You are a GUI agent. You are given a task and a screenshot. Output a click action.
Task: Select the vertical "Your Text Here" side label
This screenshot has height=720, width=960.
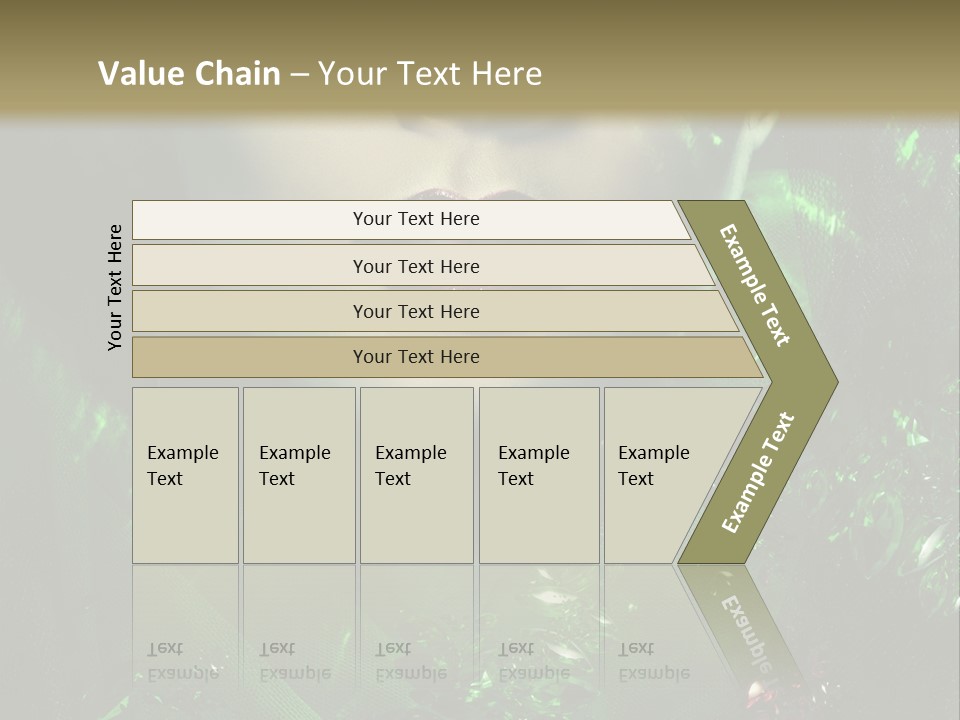tap(115, 287)
